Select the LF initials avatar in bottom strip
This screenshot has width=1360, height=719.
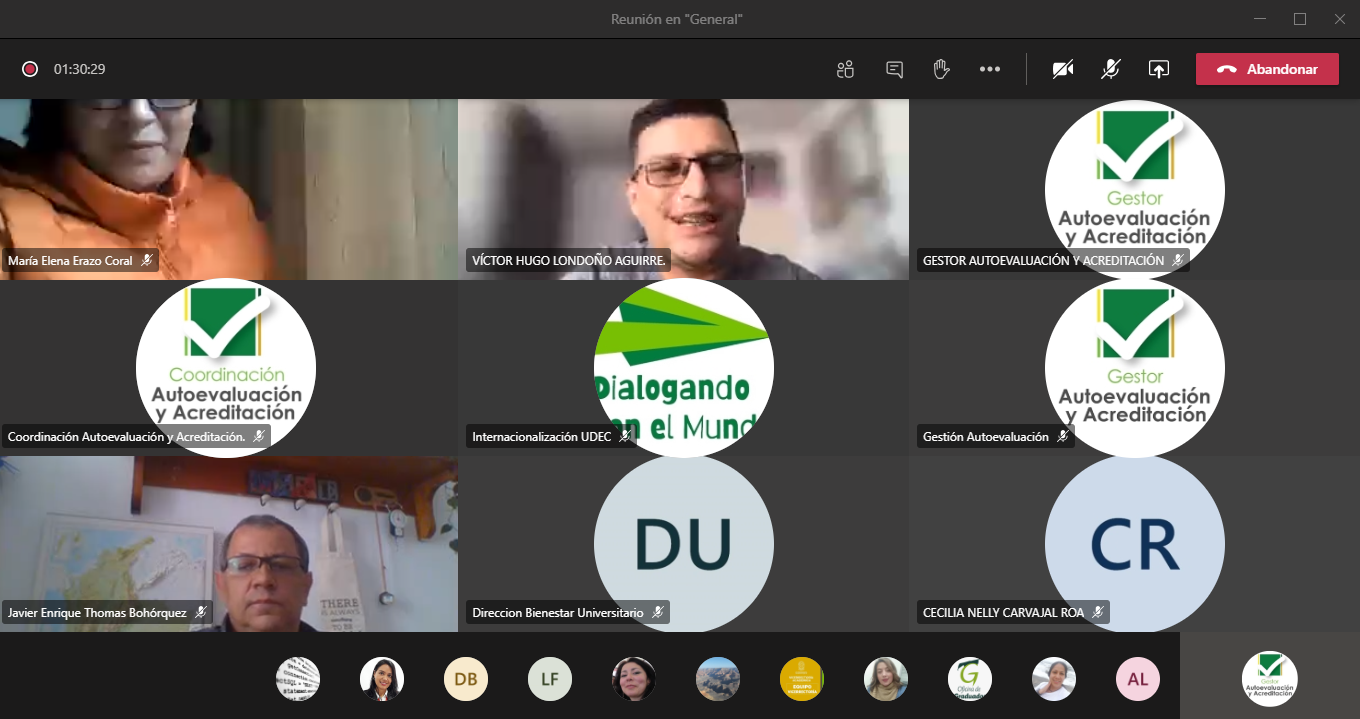point(550,679)
